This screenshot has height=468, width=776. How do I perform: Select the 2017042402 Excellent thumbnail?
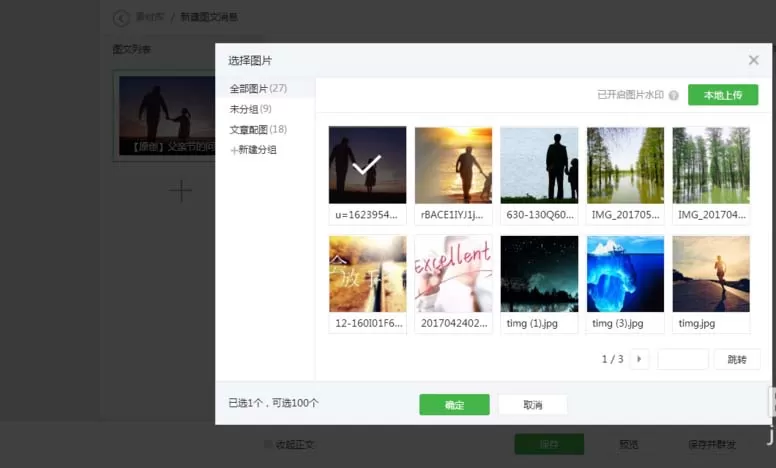453,274
